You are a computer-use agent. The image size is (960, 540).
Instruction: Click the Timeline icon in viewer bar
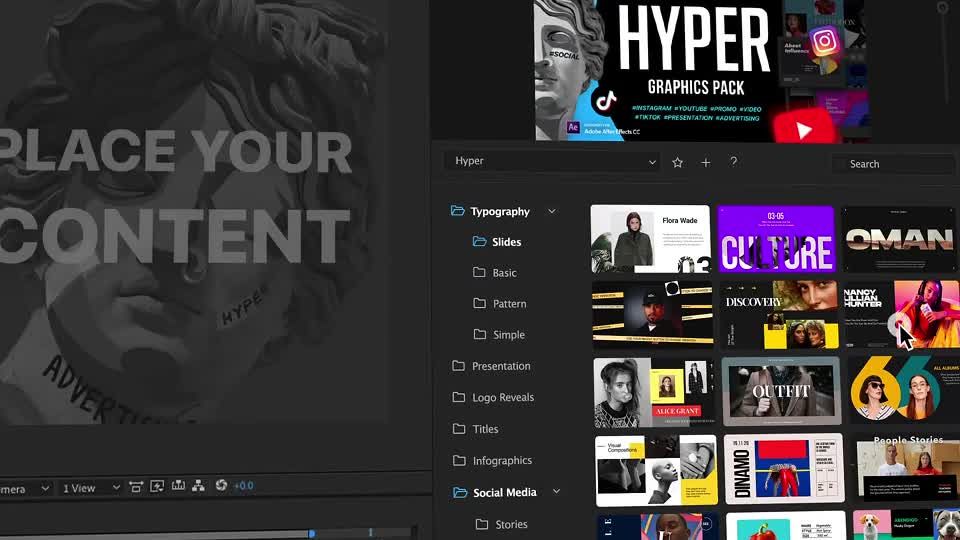(178, 486)
